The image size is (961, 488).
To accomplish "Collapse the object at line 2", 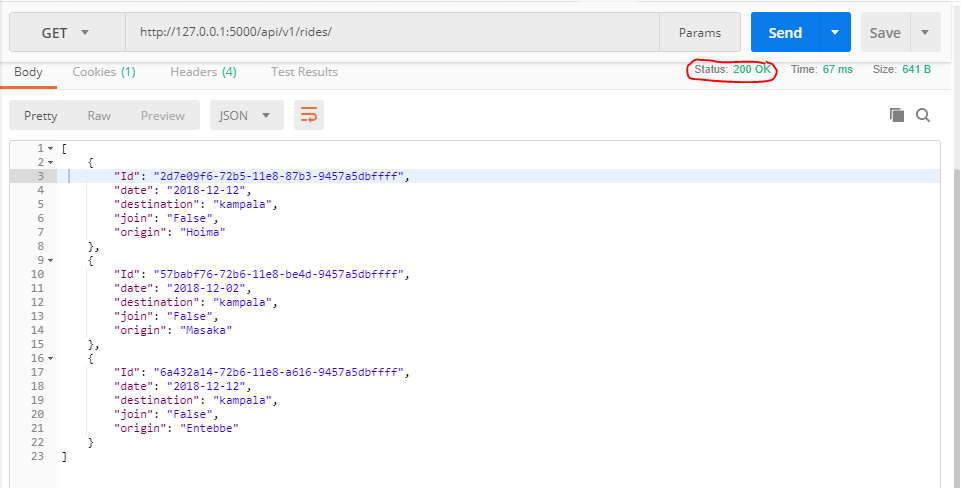I will 51,162.
